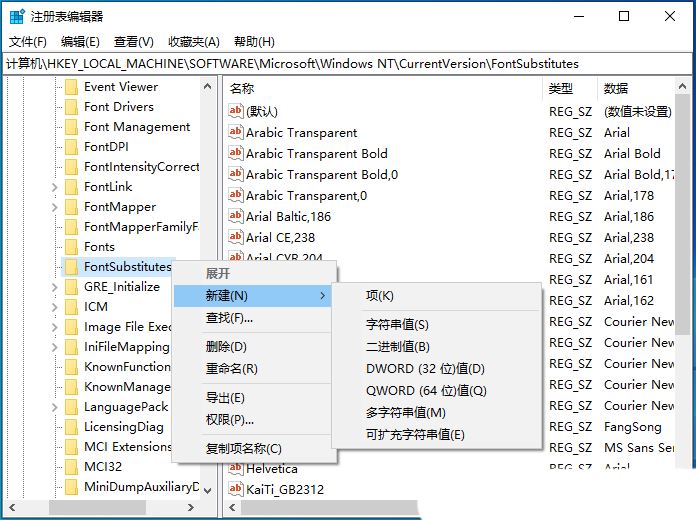Click the GRE_Initialize folder icon
The height and width of the screenshot is (520, 696).
pos(71,287)
